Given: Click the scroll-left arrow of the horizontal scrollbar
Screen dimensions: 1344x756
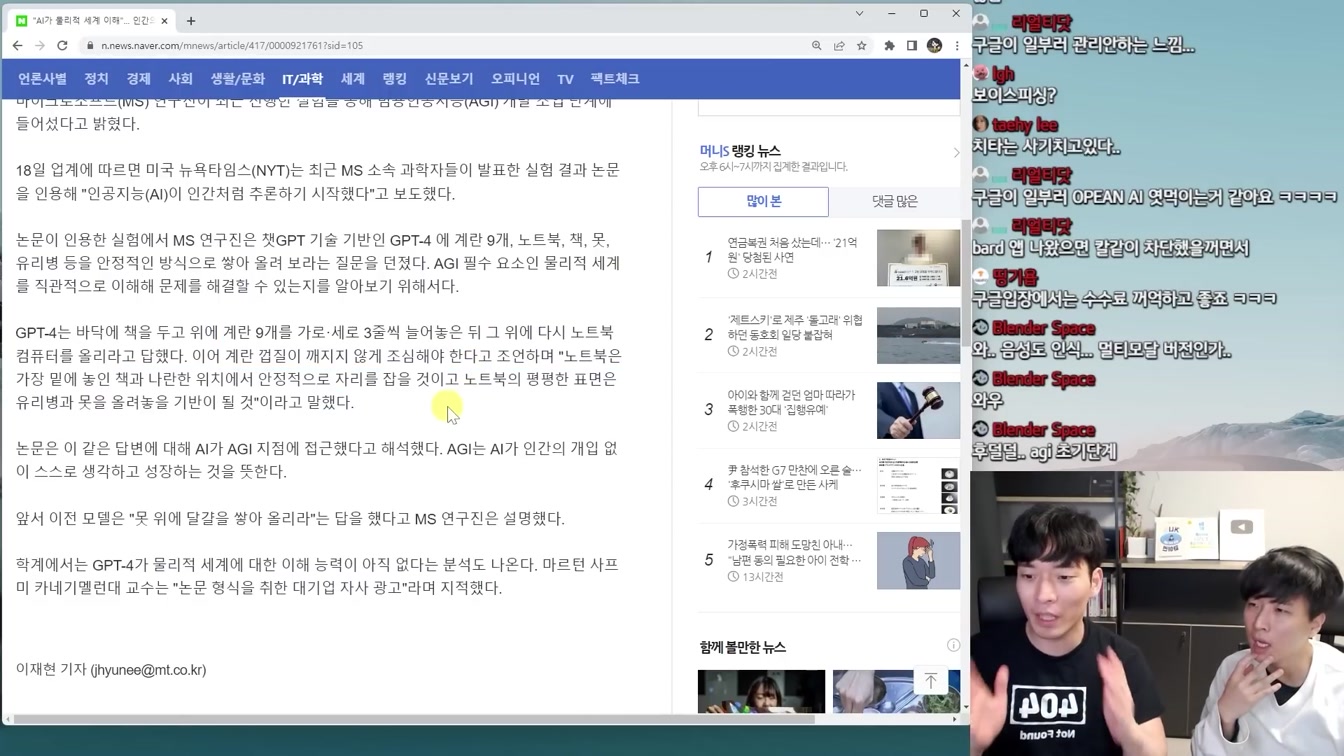Looking at the screenshot, I should pos(8,718).
